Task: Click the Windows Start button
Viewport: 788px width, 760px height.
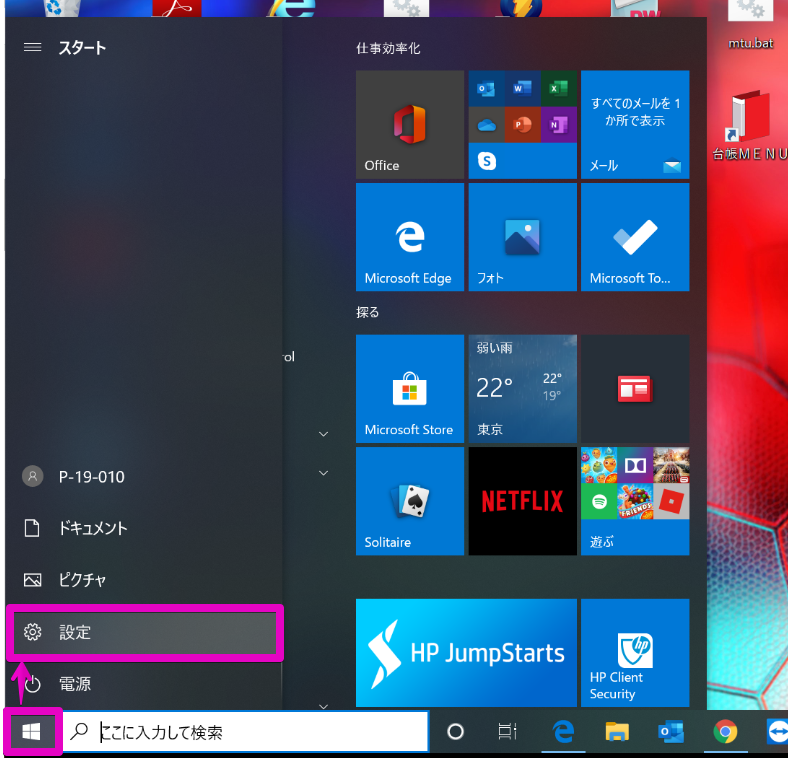Action: (x=31, y=731)
